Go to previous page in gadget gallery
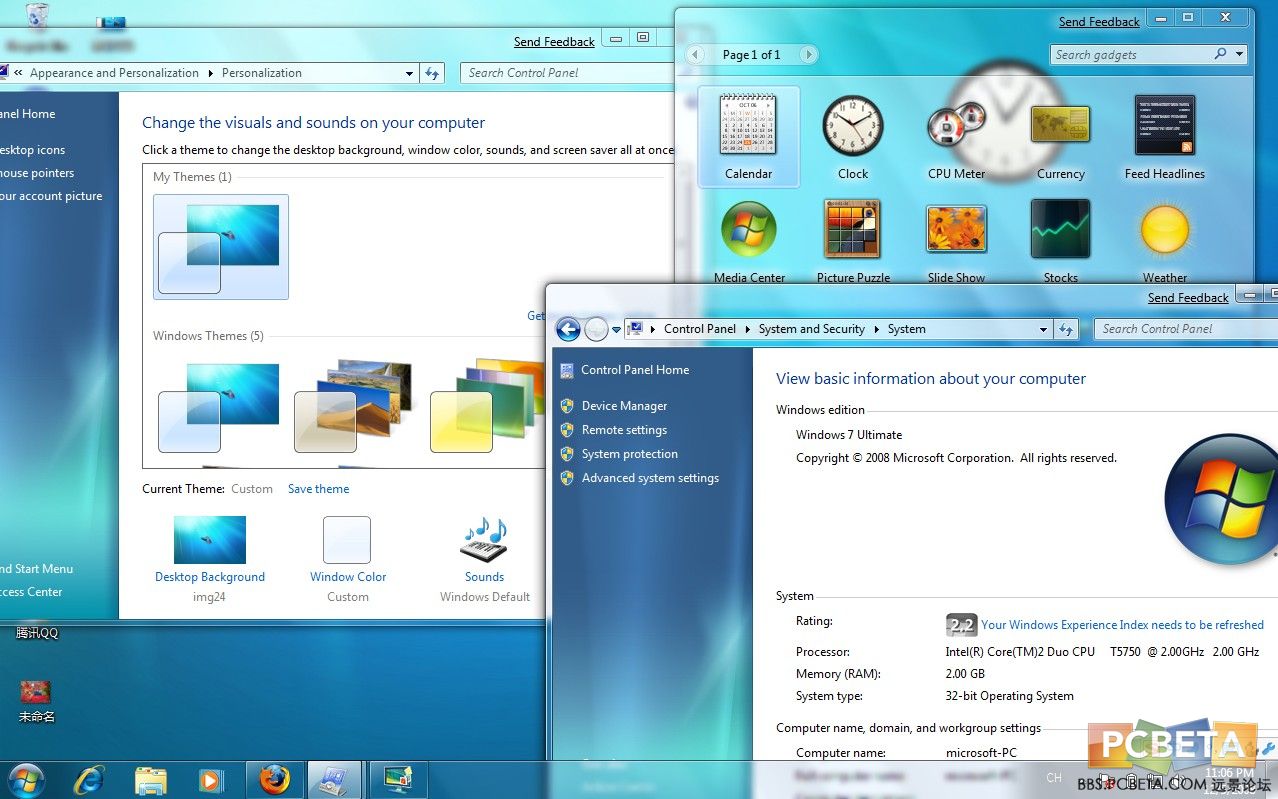The width and height of the screenshot is (1278, 799). tap(696, 55)
